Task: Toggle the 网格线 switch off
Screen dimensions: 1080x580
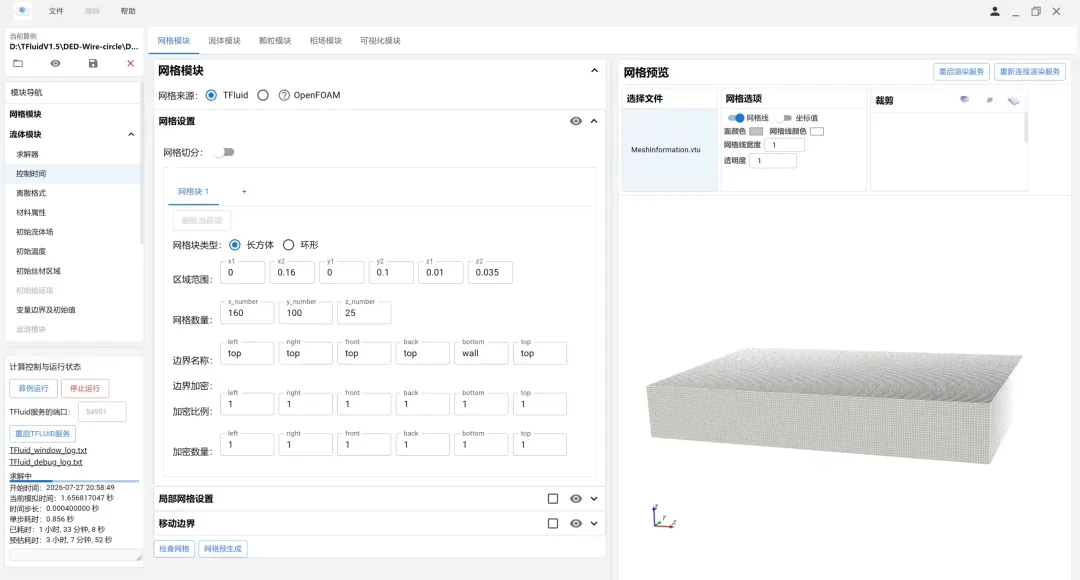Action: click(x=736, y=118)
